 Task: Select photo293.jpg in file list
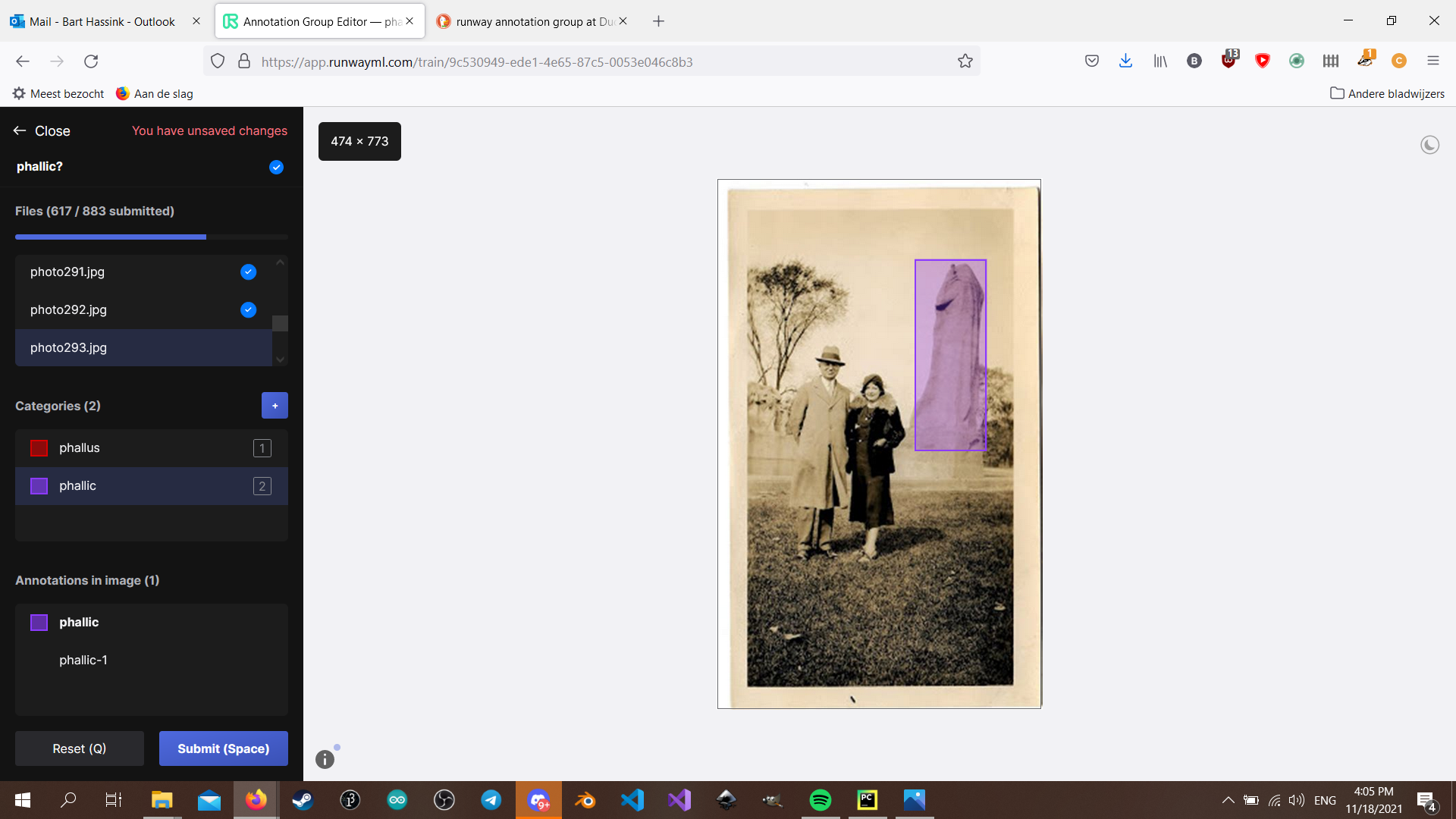tap(143, 347)
